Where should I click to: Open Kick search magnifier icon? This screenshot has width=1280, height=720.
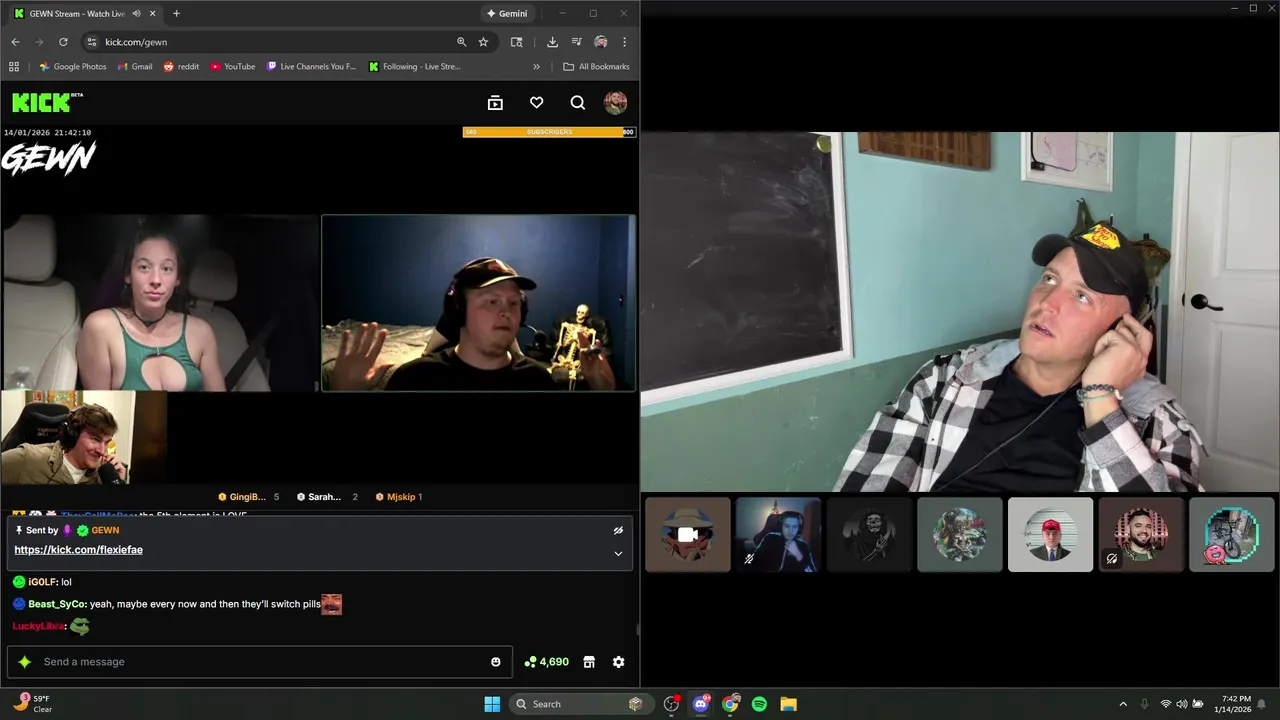[x=577, y=103]
